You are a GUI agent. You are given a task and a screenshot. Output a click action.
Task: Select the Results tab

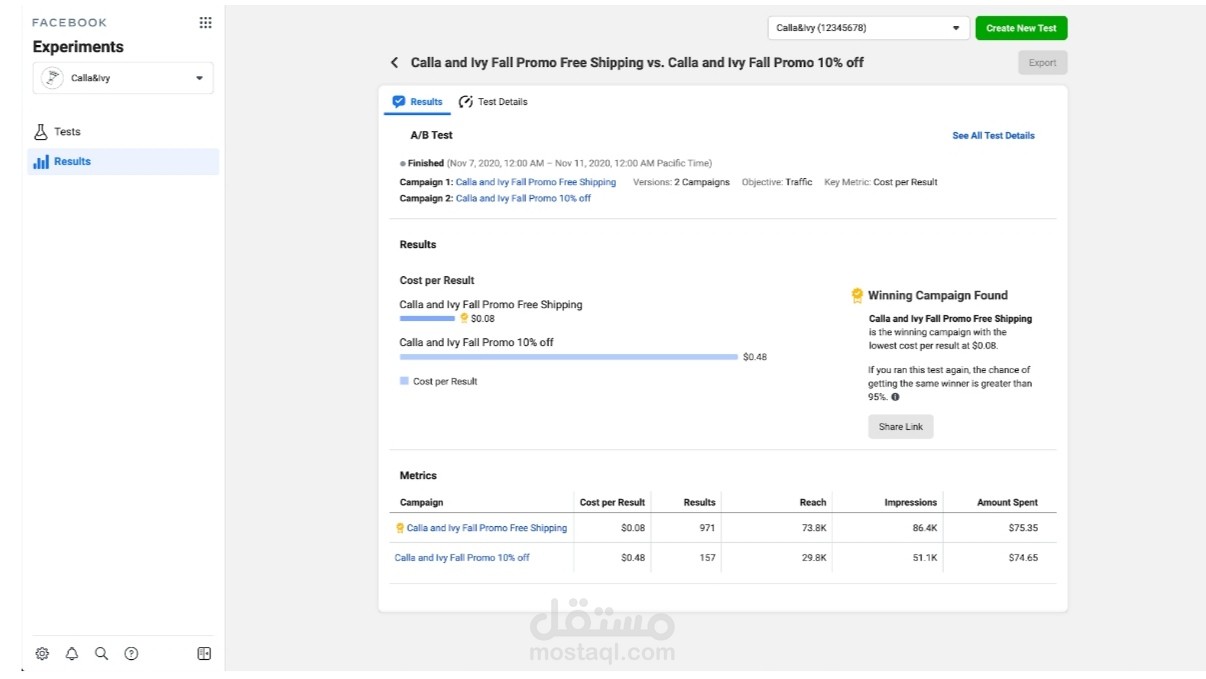(418, 102)
